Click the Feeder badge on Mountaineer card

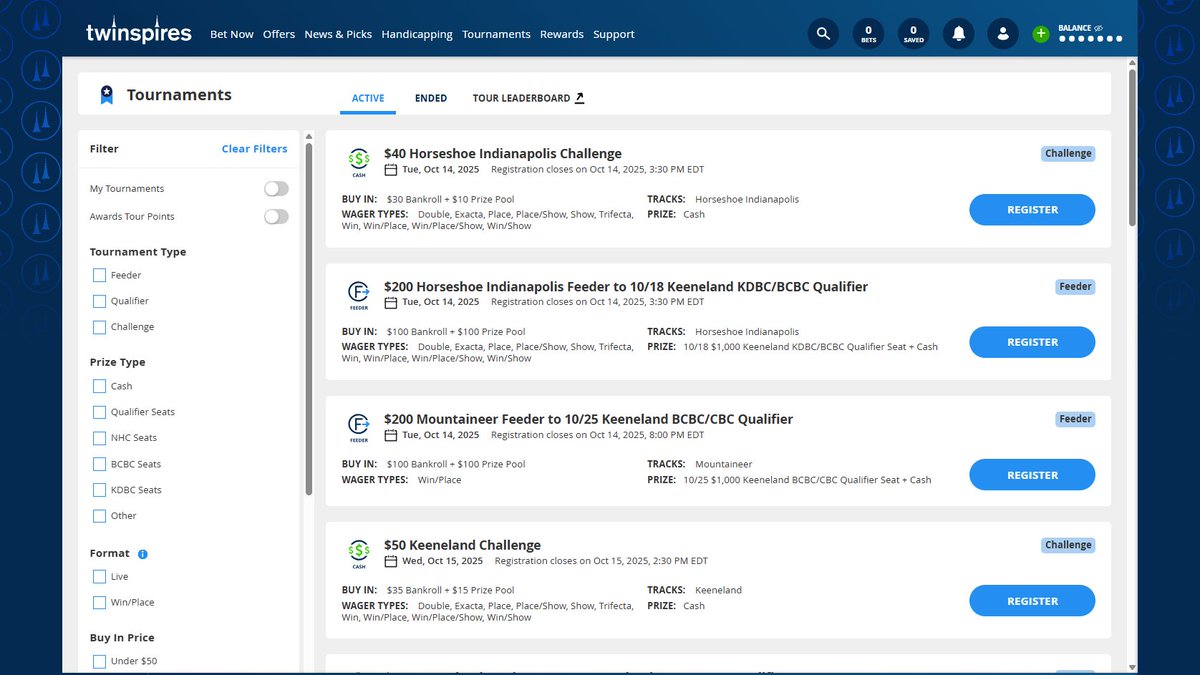(1075, 419)
